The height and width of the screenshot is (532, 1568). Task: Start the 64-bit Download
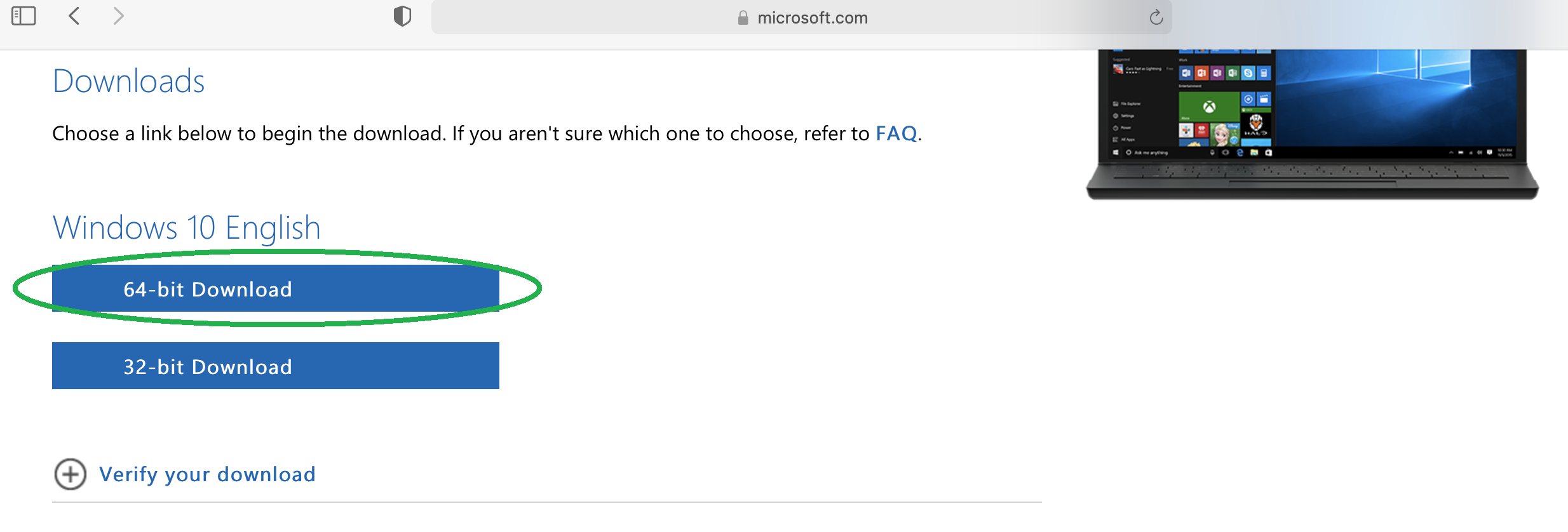(275, 289)
